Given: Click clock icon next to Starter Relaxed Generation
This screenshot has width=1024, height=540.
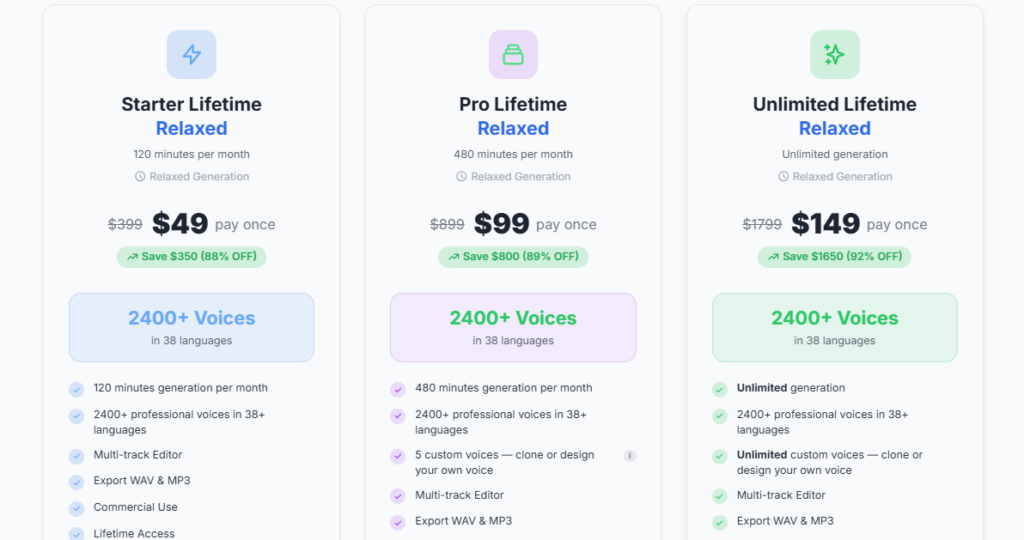Looking at the screenshot, I should tap(140, 177).
